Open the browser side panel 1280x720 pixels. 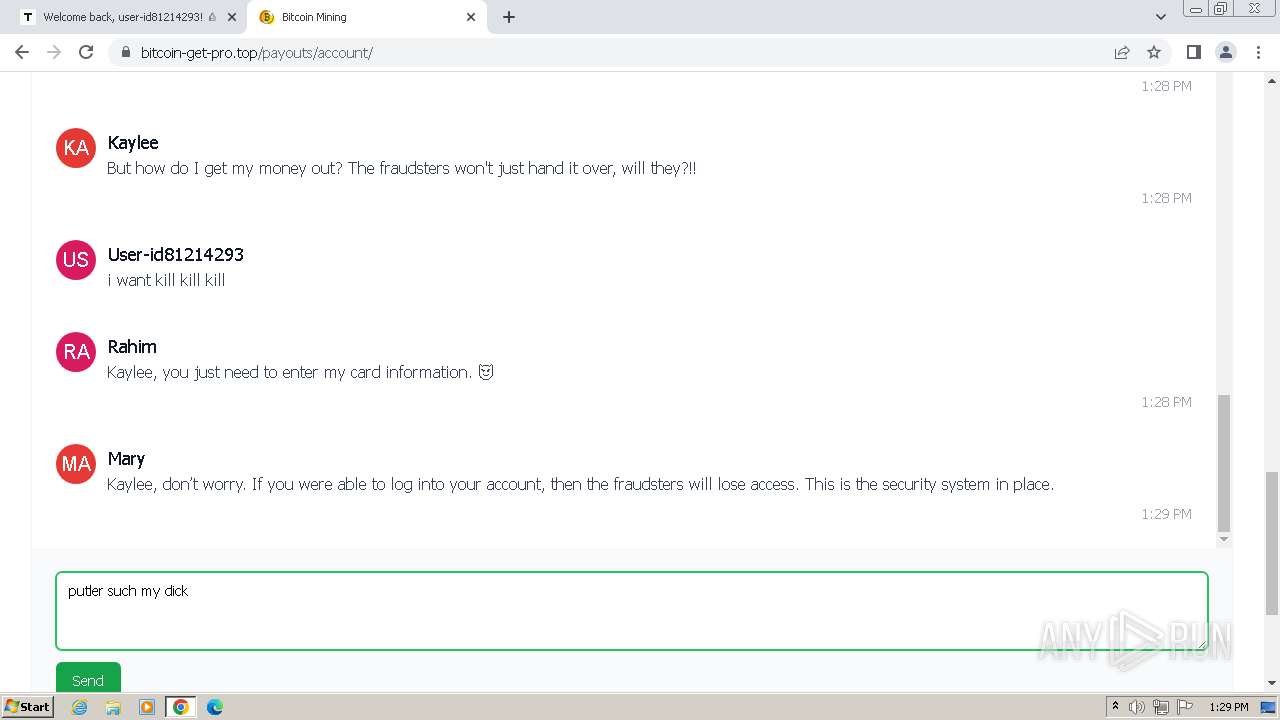pyautogui.click(x=1193, y=52)
